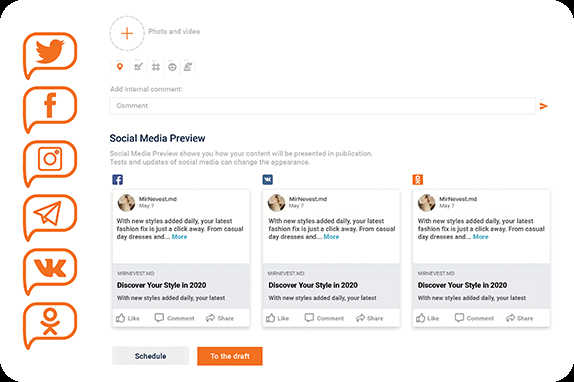Image resolution: width=574 pixels, height=382 pixels.
Task: Click the orange location pin icon
Action: [x=120, y=67]
